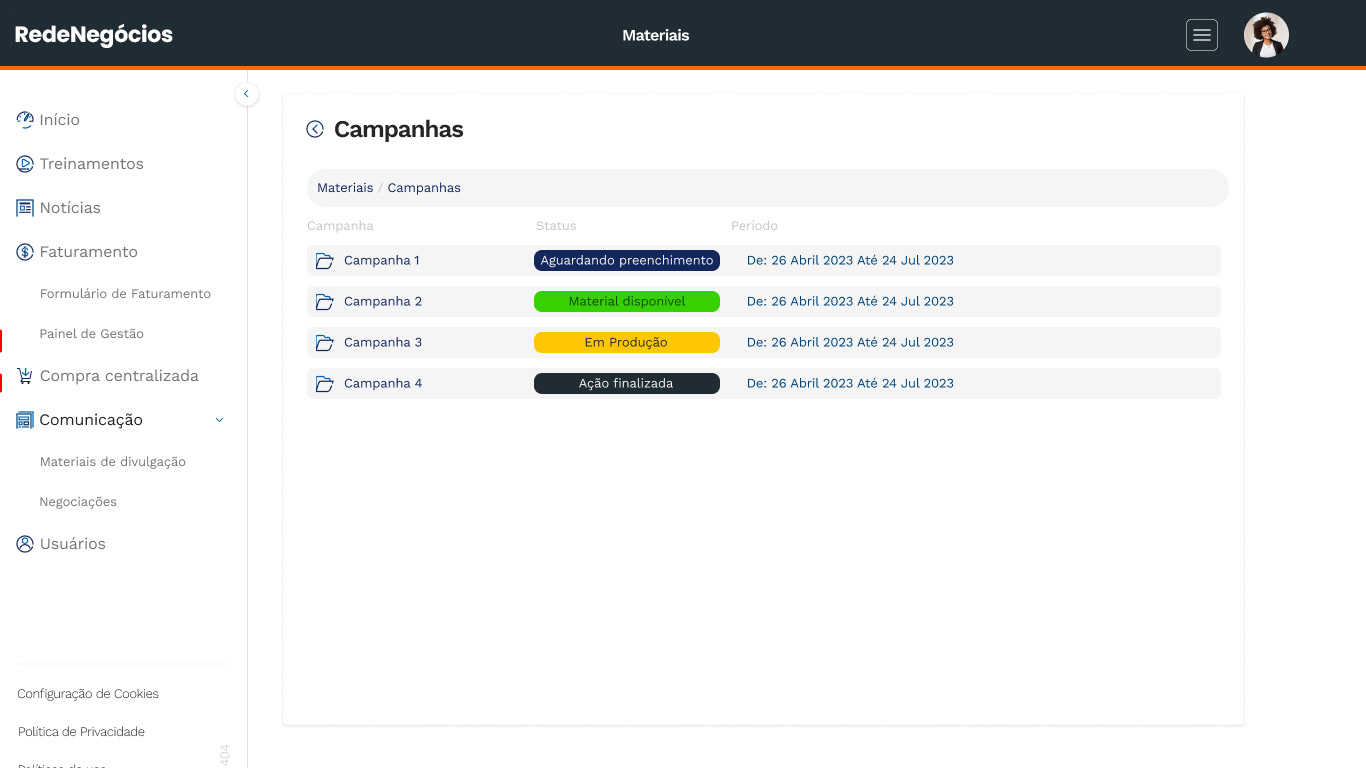The height and width of the screenshot is (768, 1366).
Task: Open user profile avatar menu
Action: tap(1265, 35)
